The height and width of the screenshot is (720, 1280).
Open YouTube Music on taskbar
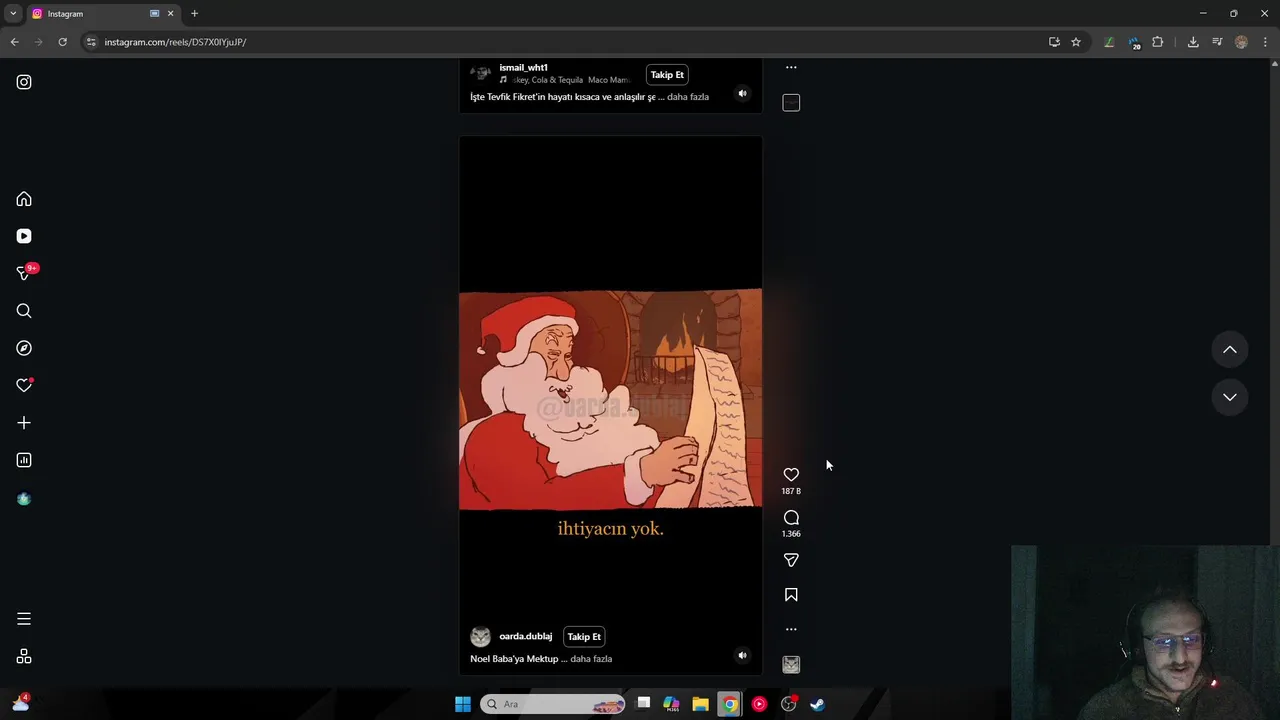coord(759,704)
